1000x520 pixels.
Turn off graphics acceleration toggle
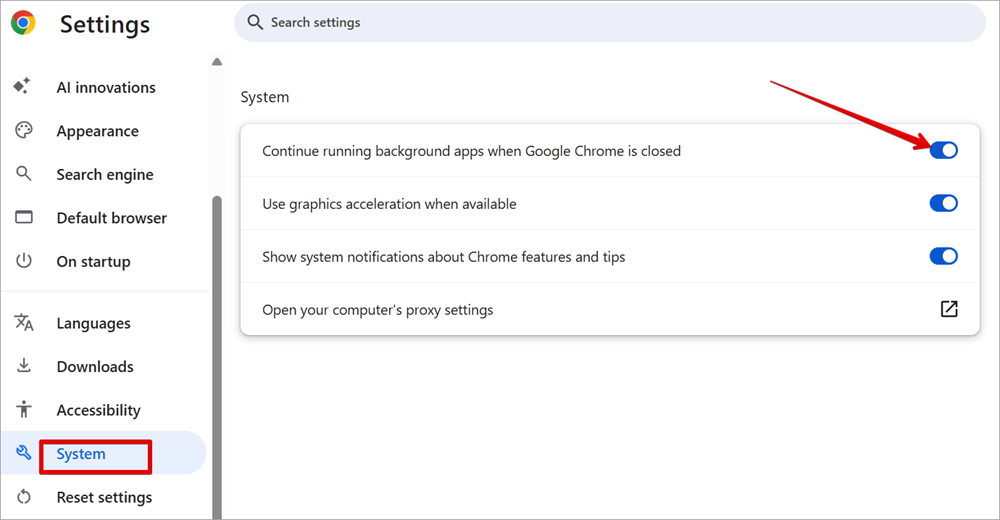click(x=943, y=203)
